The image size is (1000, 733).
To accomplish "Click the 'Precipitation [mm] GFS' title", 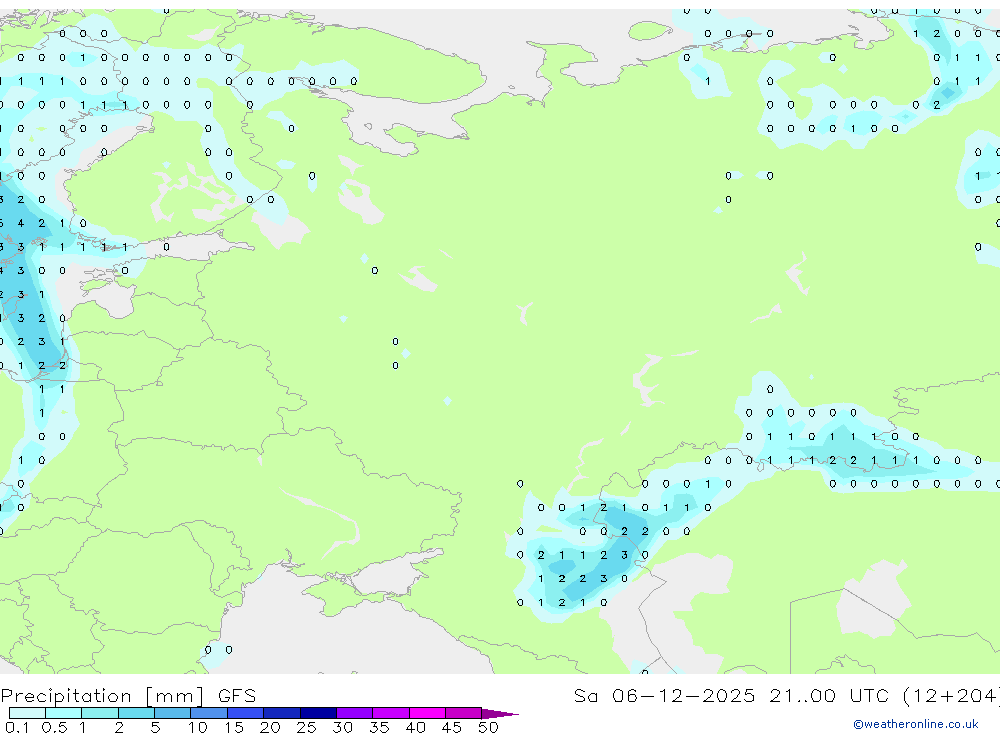I will coord(128,696).
